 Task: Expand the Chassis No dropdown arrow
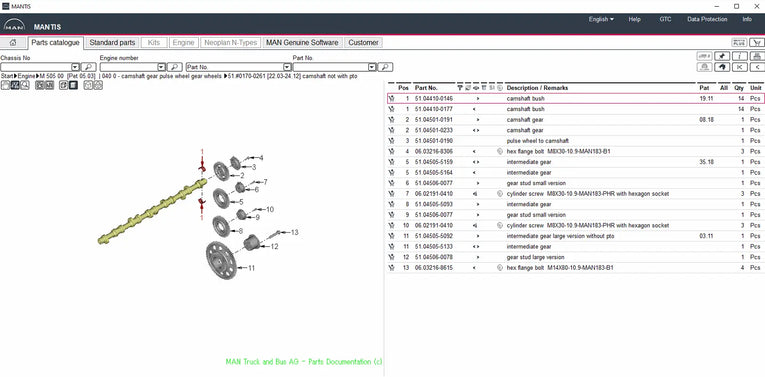point(76,67)
